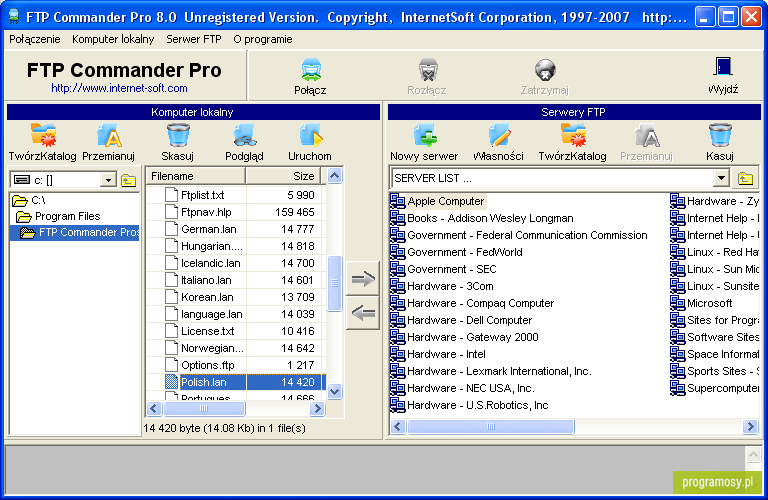The height and width of the screenshot is (500, 768).
Task: Sort files by Filename column header
Action: [x=196, y=176]
